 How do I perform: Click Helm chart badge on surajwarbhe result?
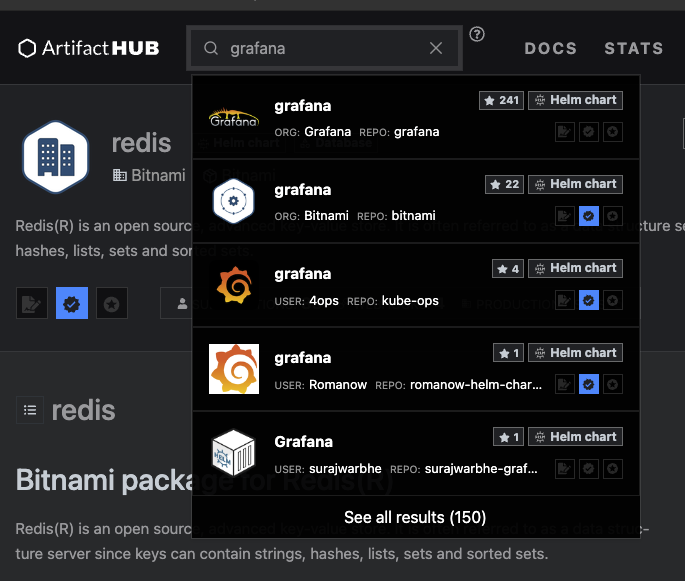point(575,437)
